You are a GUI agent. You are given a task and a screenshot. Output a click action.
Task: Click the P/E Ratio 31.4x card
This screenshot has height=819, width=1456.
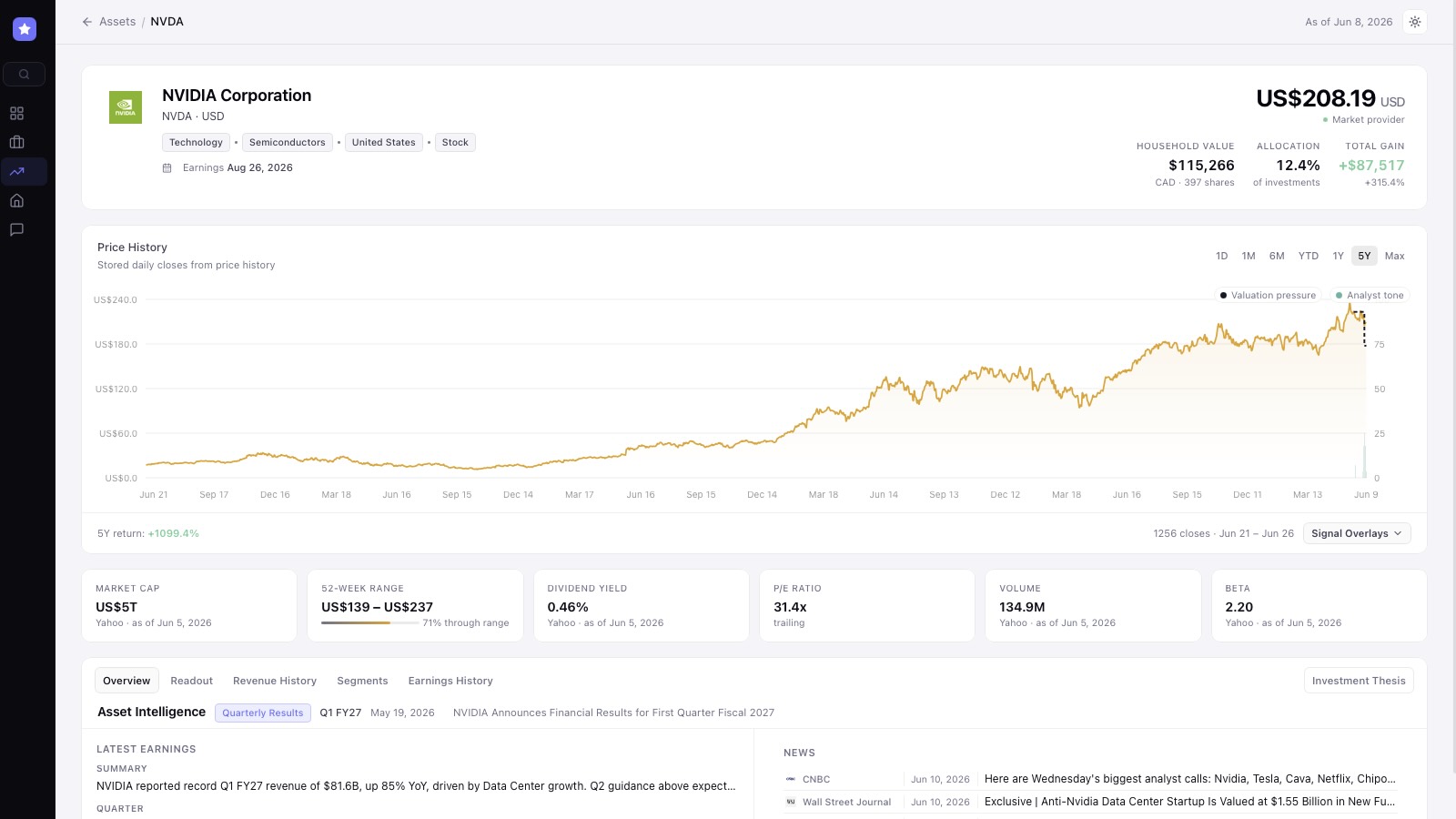coord(867,606)
